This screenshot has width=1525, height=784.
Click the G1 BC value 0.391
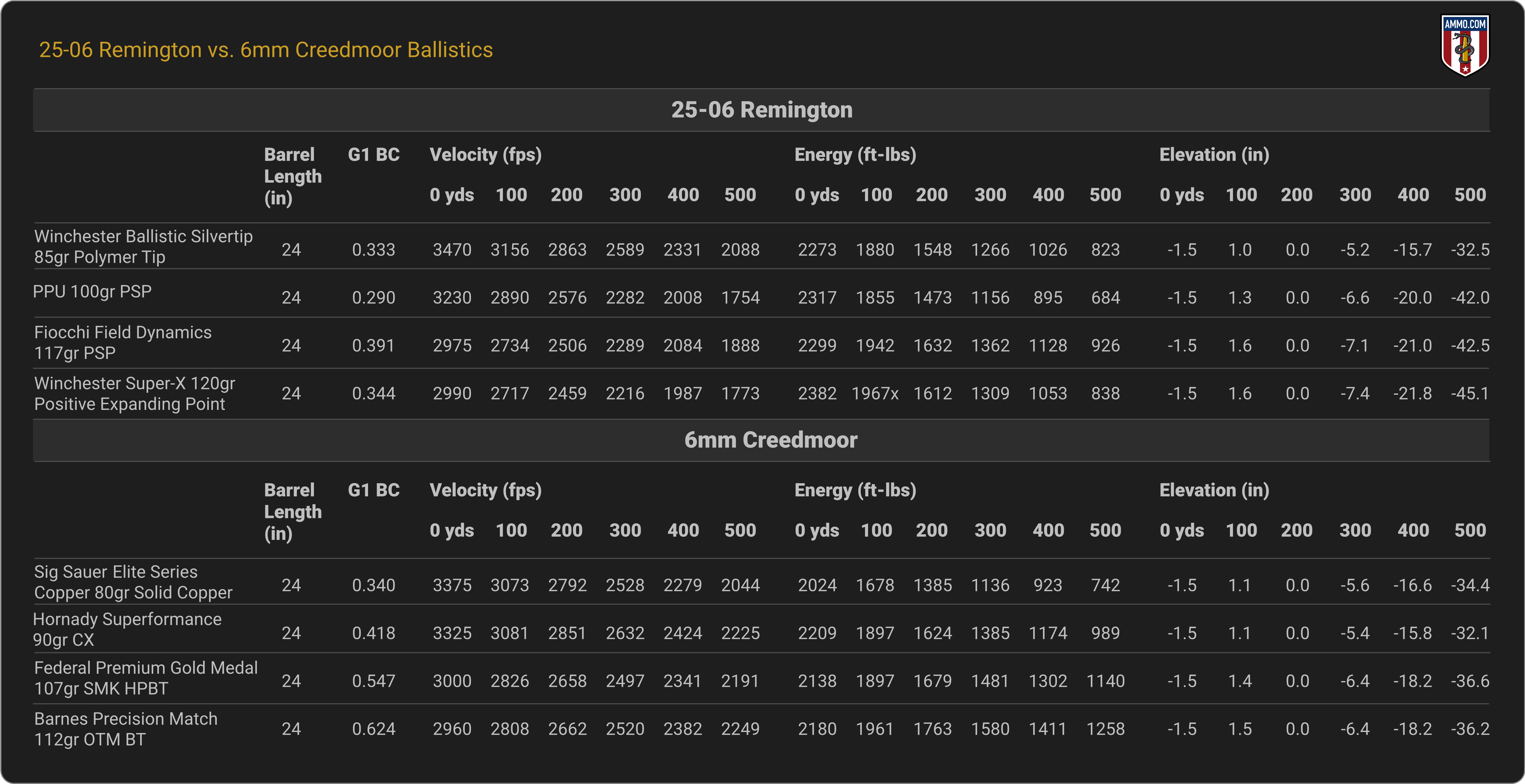(x=374, y=346)
